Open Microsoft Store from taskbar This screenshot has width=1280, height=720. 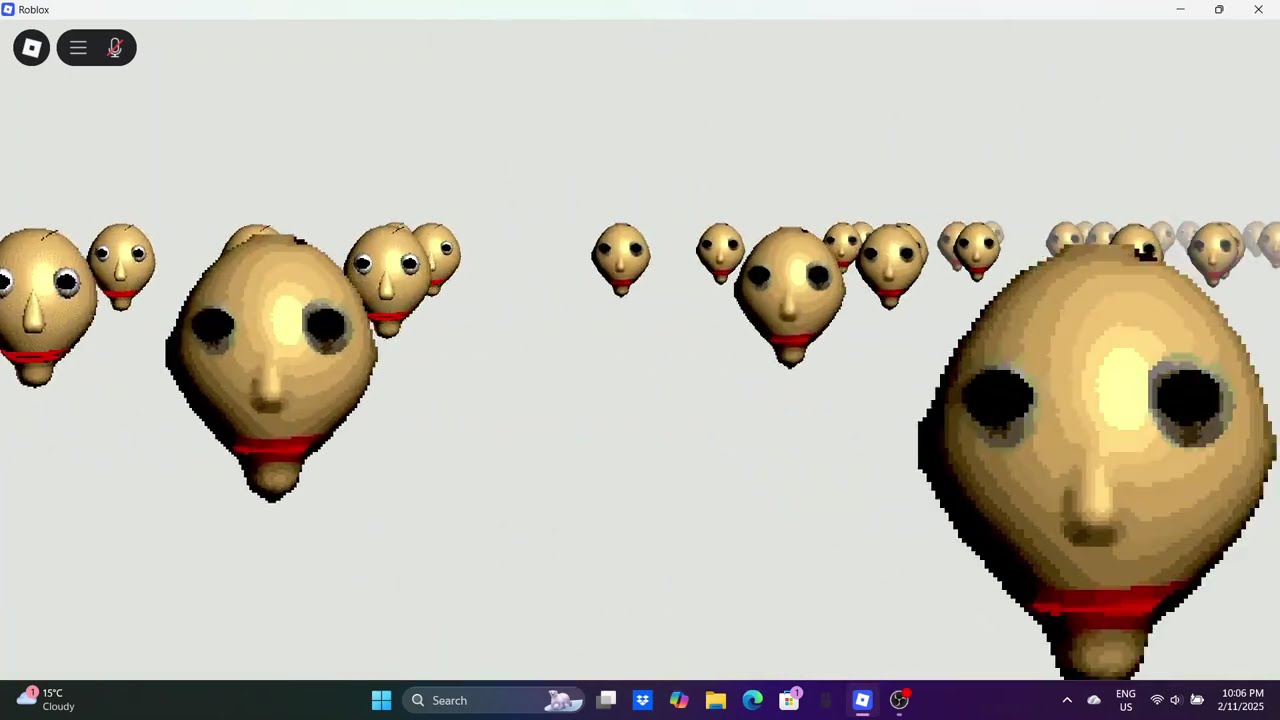[790, 700]
